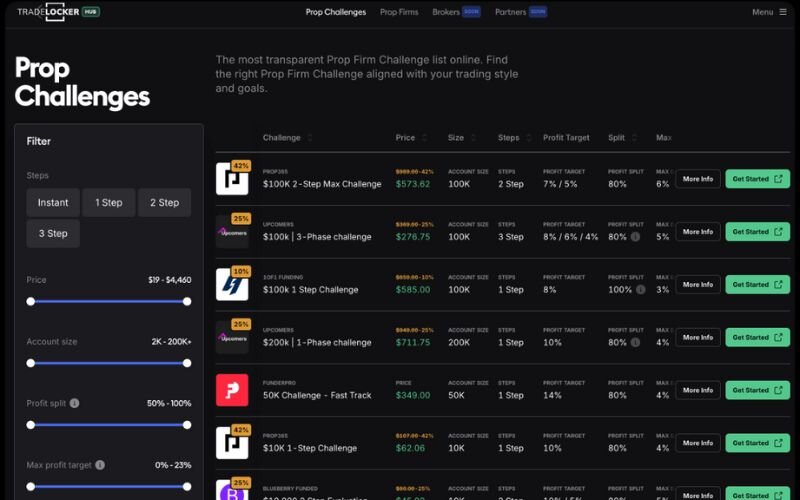Select the Prop Challenges navigation tab

(x=336, y=12)
